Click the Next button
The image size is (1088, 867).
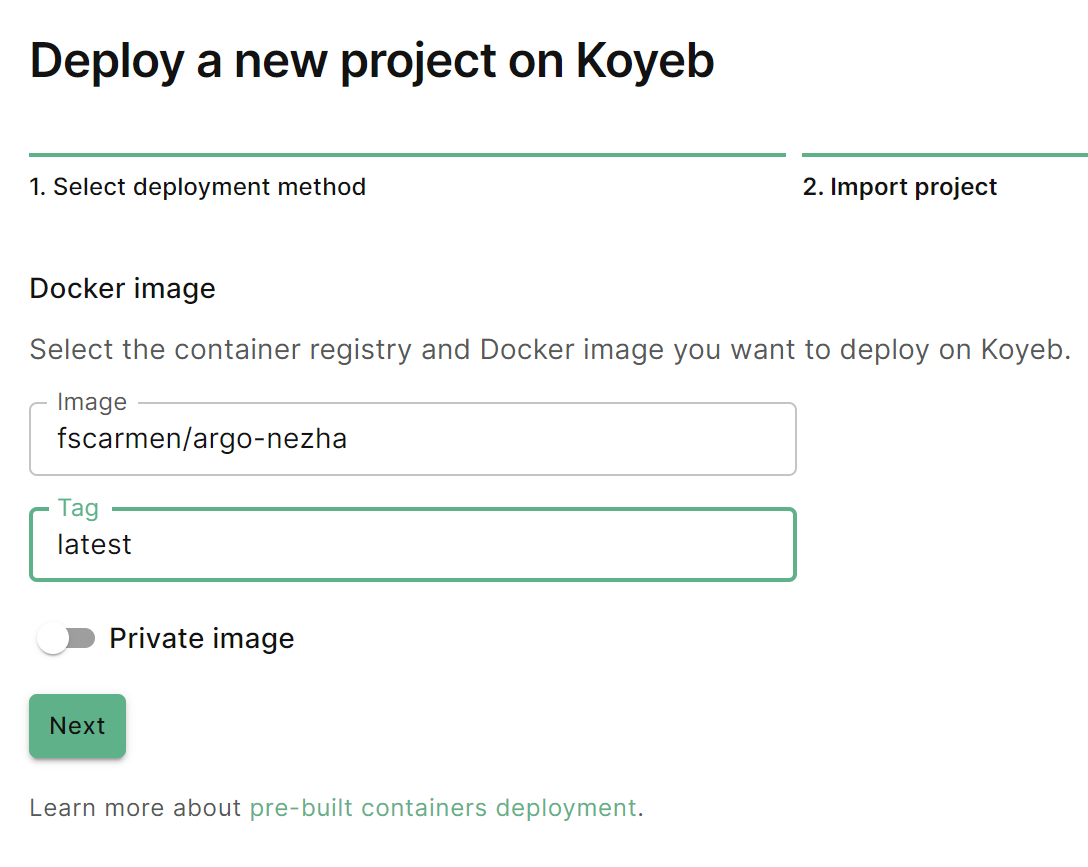pos(77,726)
